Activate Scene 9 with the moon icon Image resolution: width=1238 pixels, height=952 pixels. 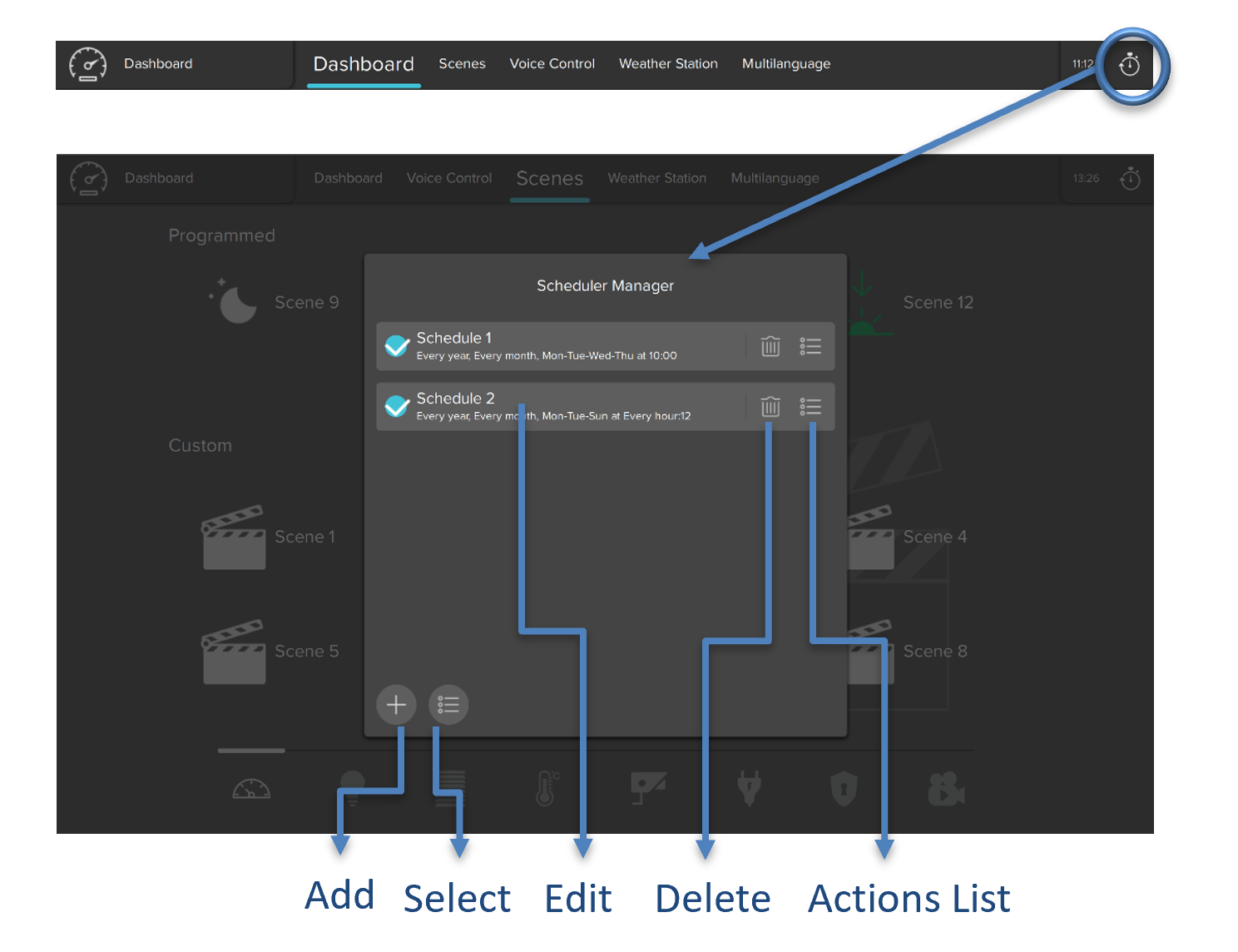click(236, 303)
